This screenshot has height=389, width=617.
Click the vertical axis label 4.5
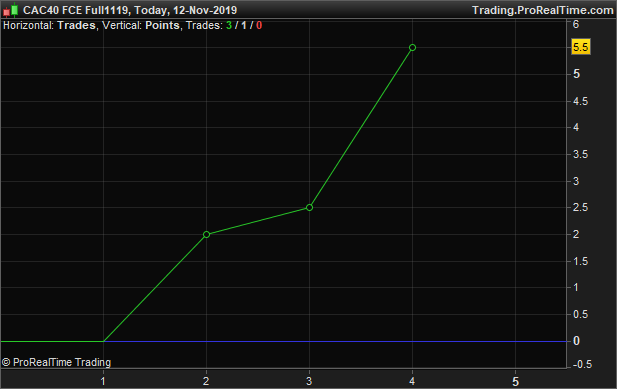(580, 101)
